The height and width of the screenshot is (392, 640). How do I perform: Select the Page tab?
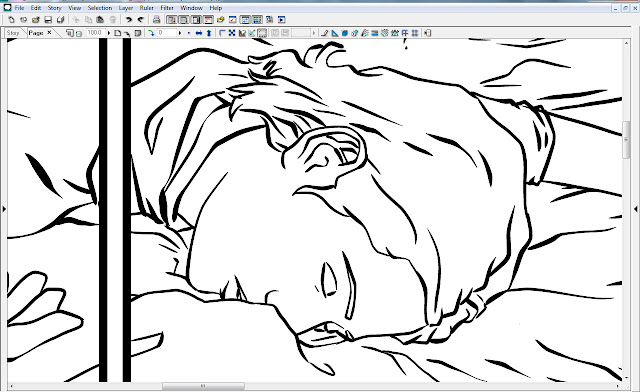[36, 33]
